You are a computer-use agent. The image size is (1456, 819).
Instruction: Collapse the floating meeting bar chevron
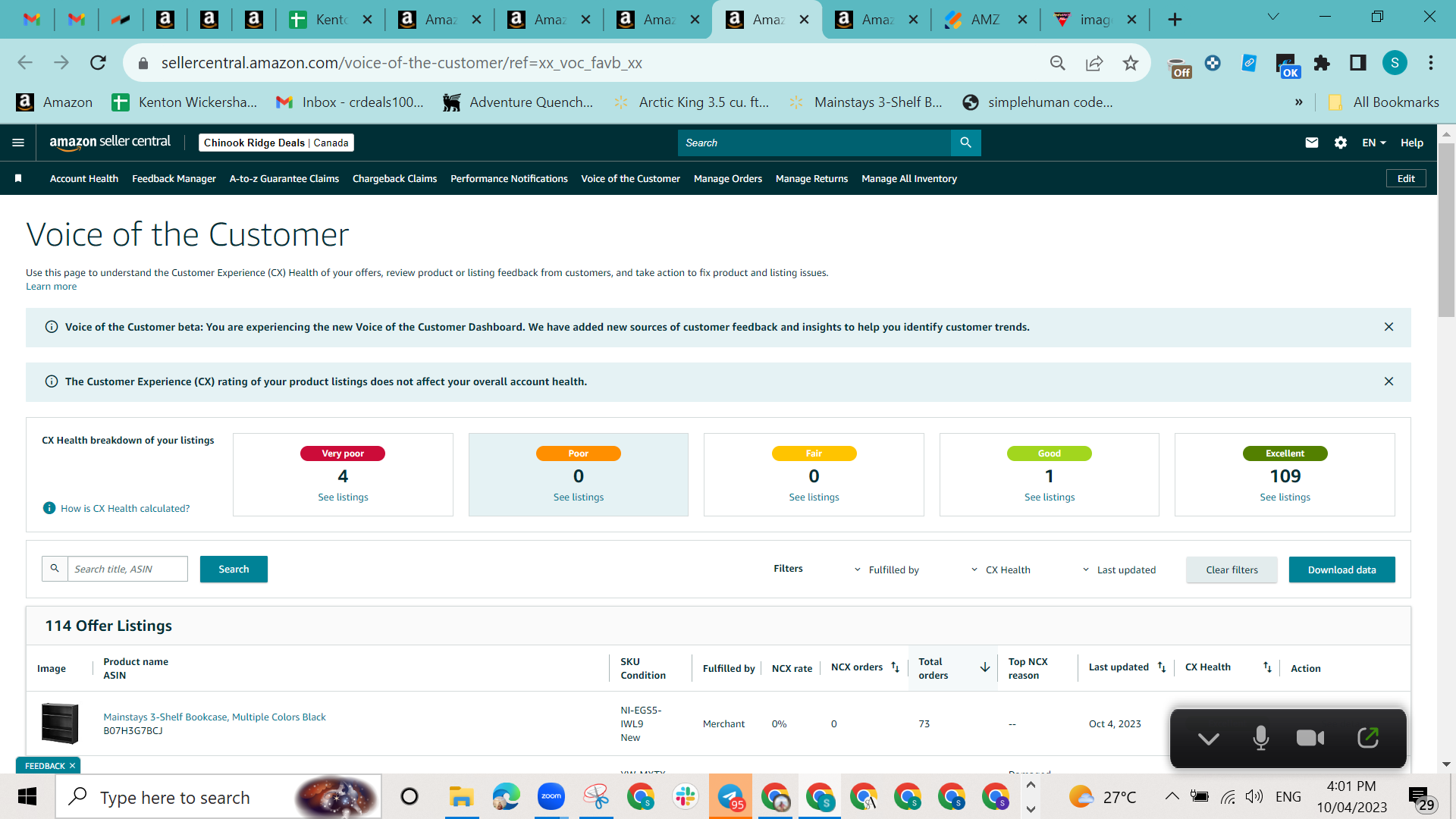[1208, 739]
